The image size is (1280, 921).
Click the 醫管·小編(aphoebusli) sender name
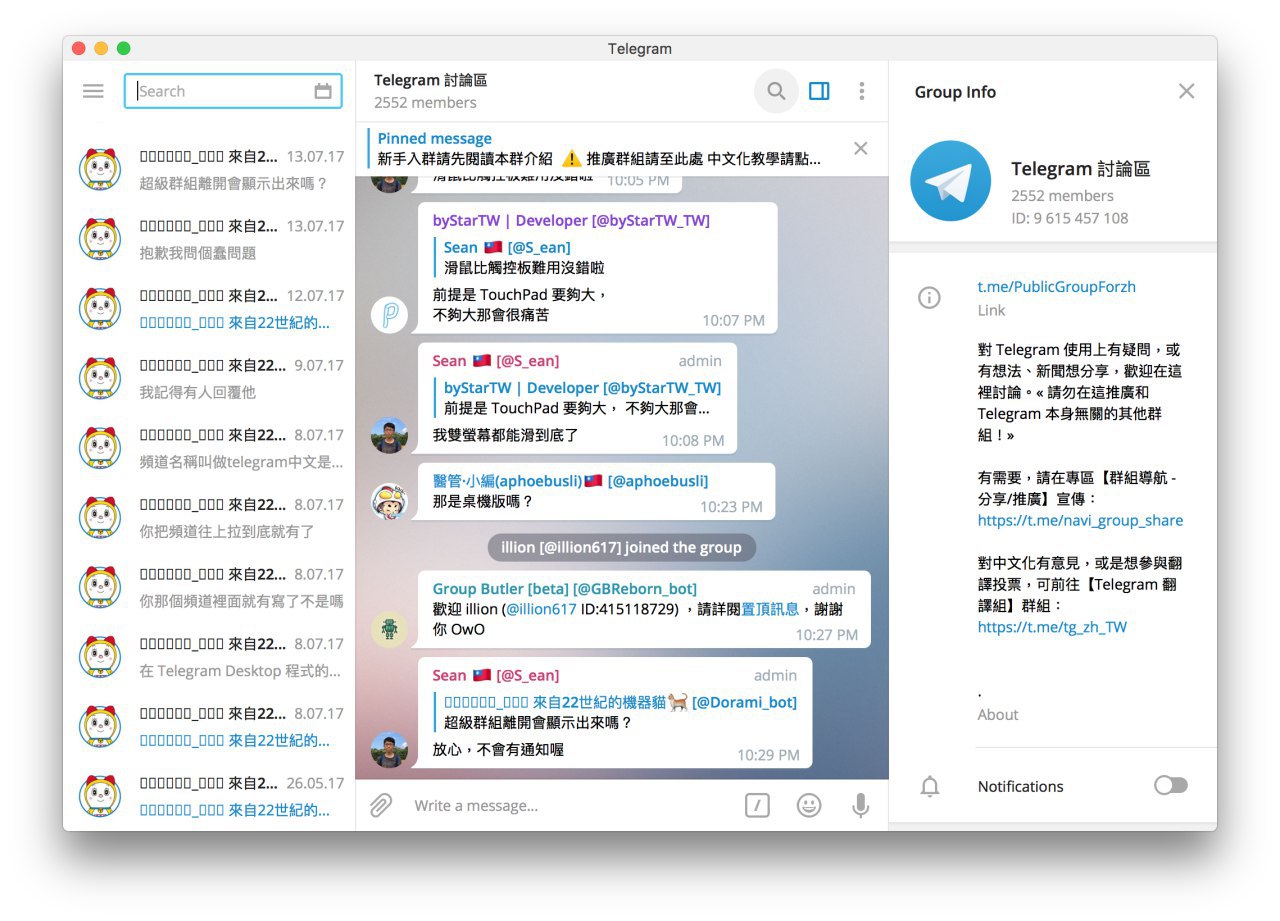coord(570,481)
